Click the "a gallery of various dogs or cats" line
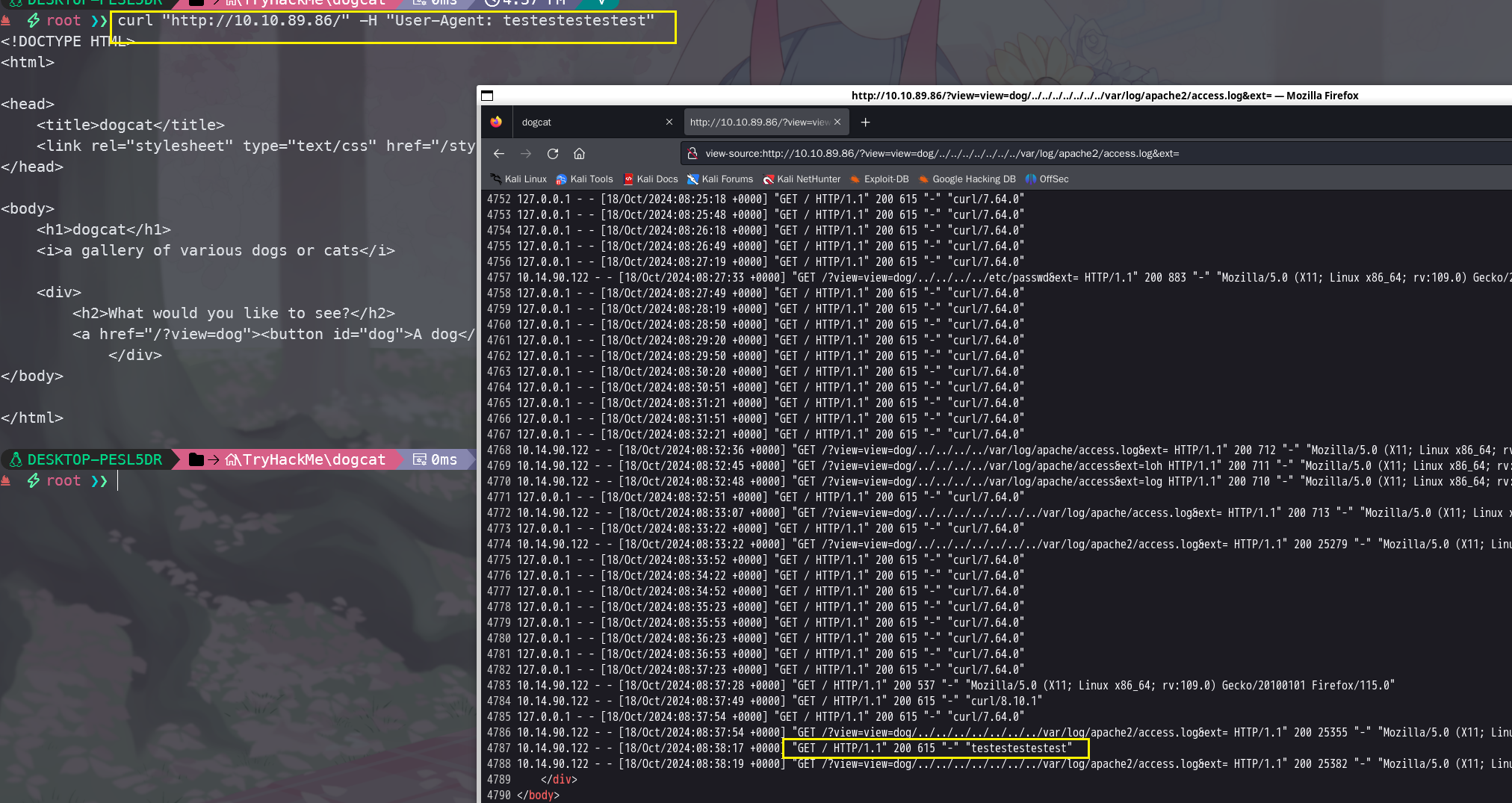The image size is (1512, 803). (x=216, y=251)
